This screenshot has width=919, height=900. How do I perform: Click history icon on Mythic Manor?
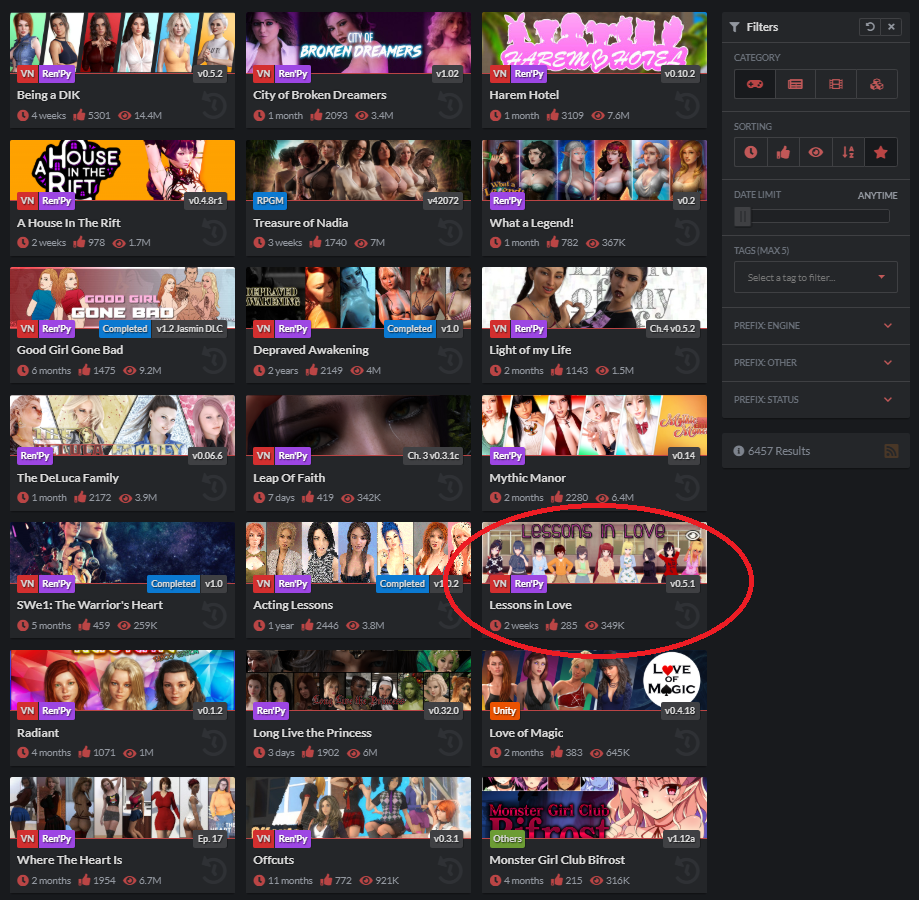(687, 488)
